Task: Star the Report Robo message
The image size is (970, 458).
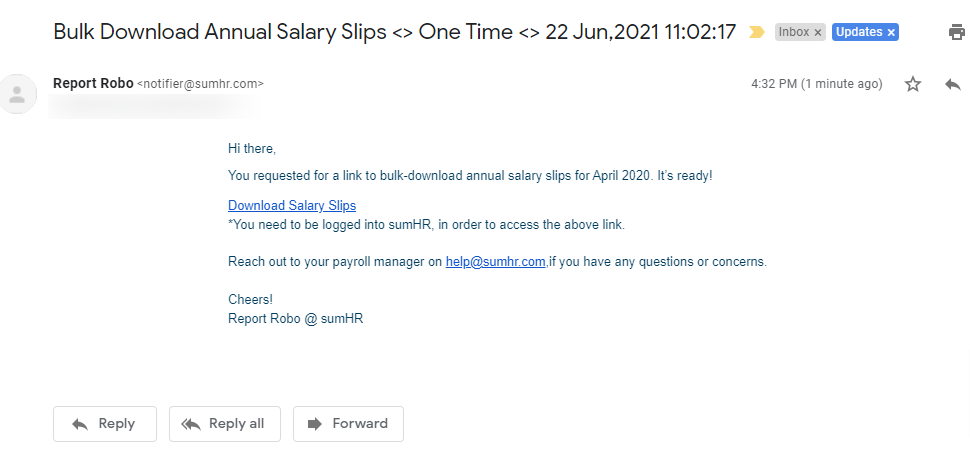Action: pos(913,84)
